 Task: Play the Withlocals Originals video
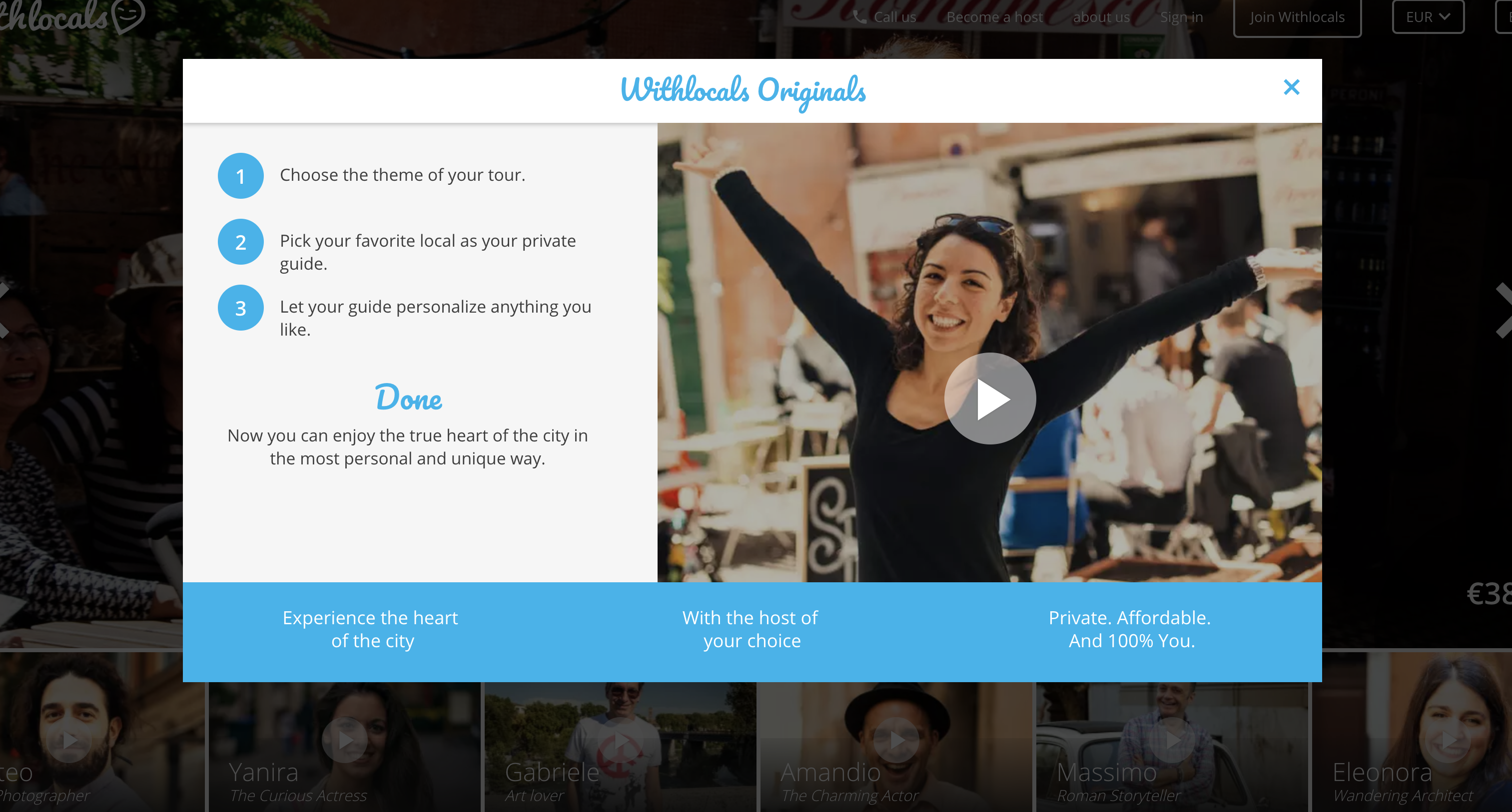pos(990,399)
